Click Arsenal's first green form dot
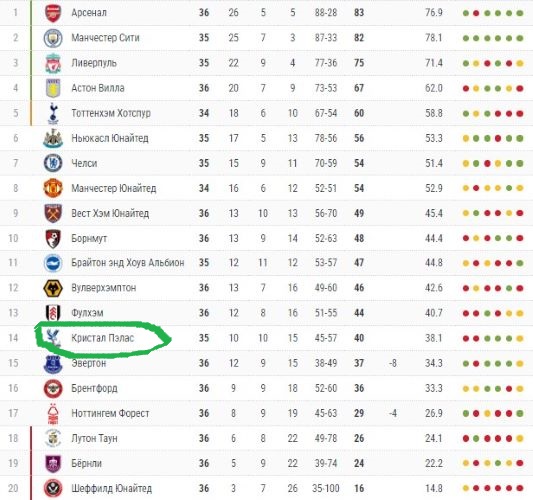This screenshot has width=533, height=500. pyautogui.click(x=466, y=13)
